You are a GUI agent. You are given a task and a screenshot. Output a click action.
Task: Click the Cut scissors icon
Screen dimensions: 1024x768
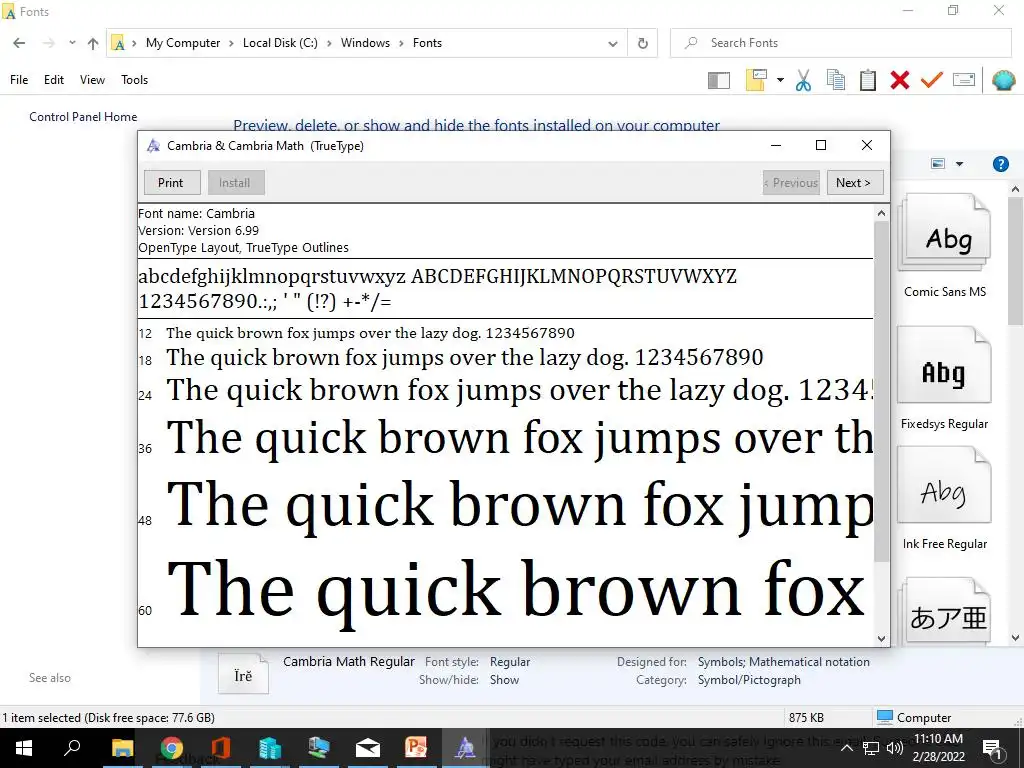pos(803,80)
